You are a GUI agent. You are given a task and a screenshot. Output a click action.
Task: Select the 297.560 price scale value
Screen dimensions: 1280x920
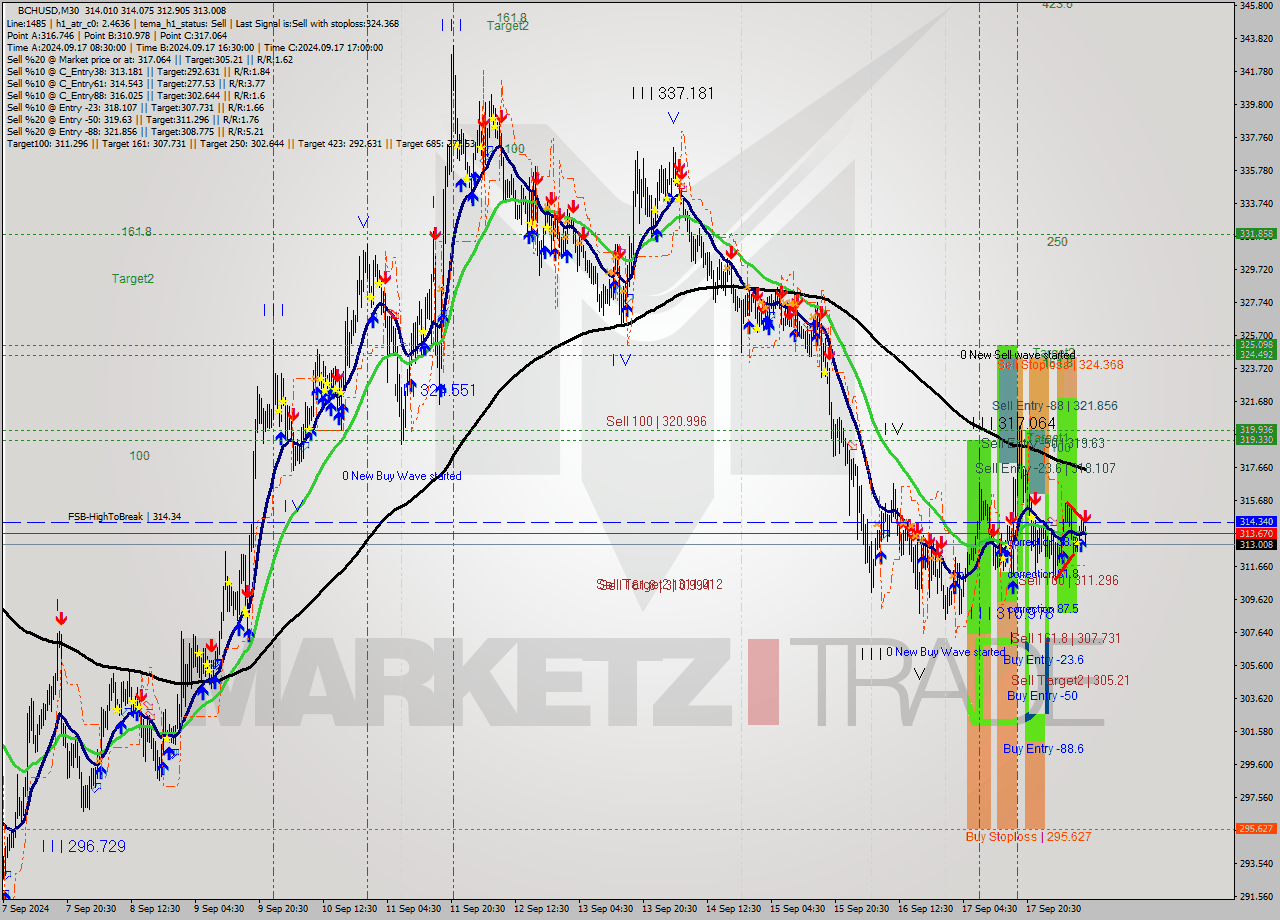click(x=1256, y=797)
